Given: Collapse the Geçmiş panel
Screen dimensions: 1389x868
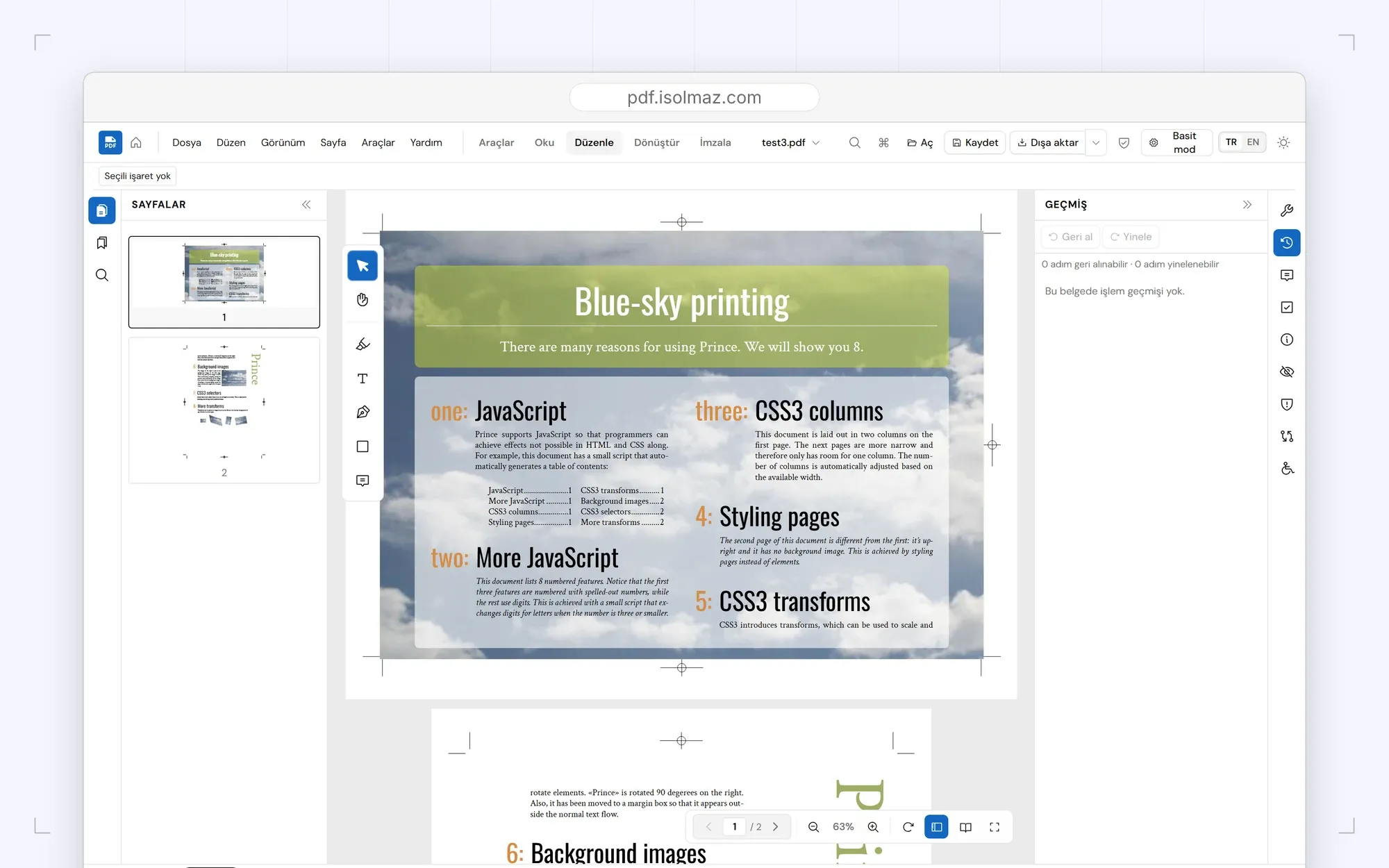Looking at the screenshot, I should [x=1247, y=205].
